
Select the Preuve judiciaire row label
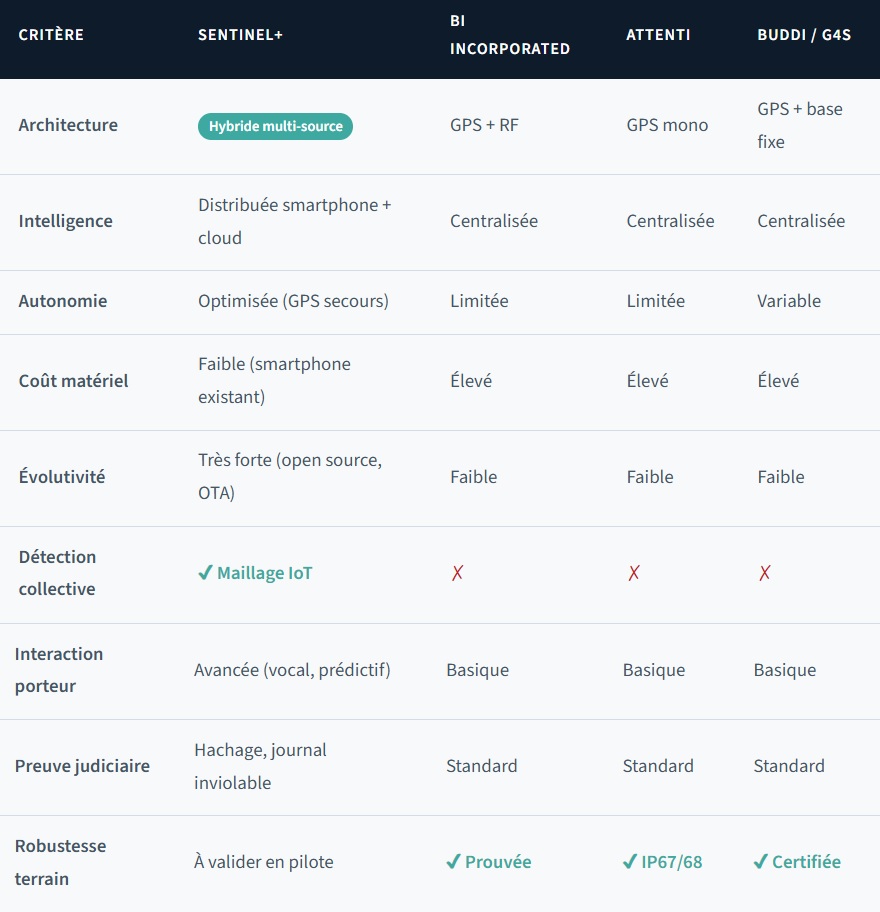pos(82,766)
